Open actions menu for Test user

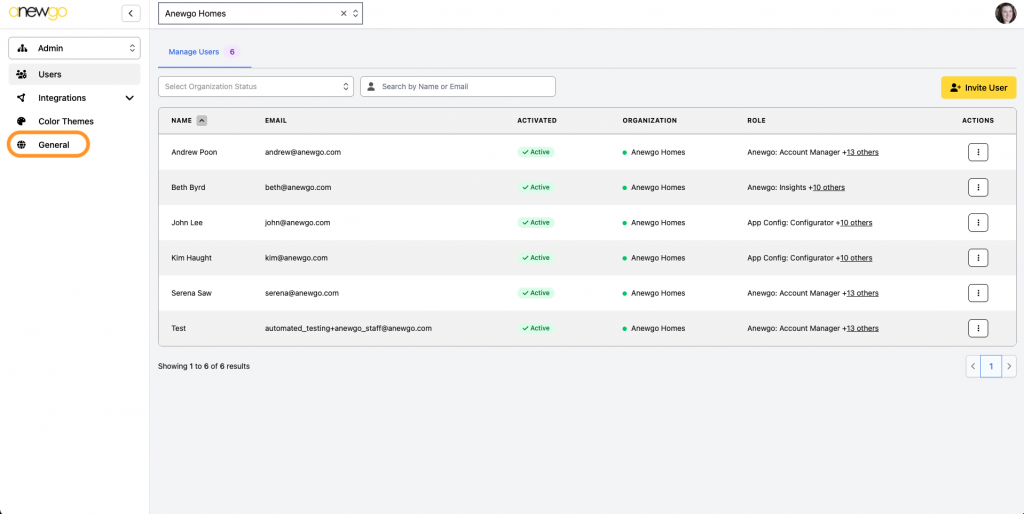pos(978,329)
